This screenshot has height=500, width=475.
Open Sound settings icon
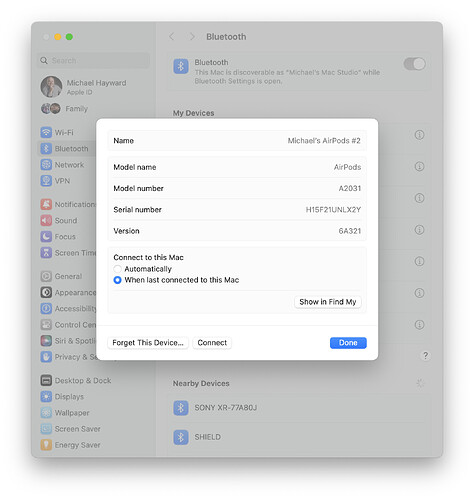[x=46, y=220]
